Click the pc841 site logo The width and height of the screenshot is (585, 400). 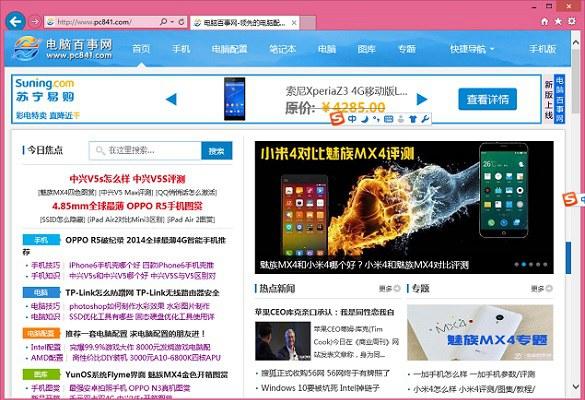(x=63, y=49)
